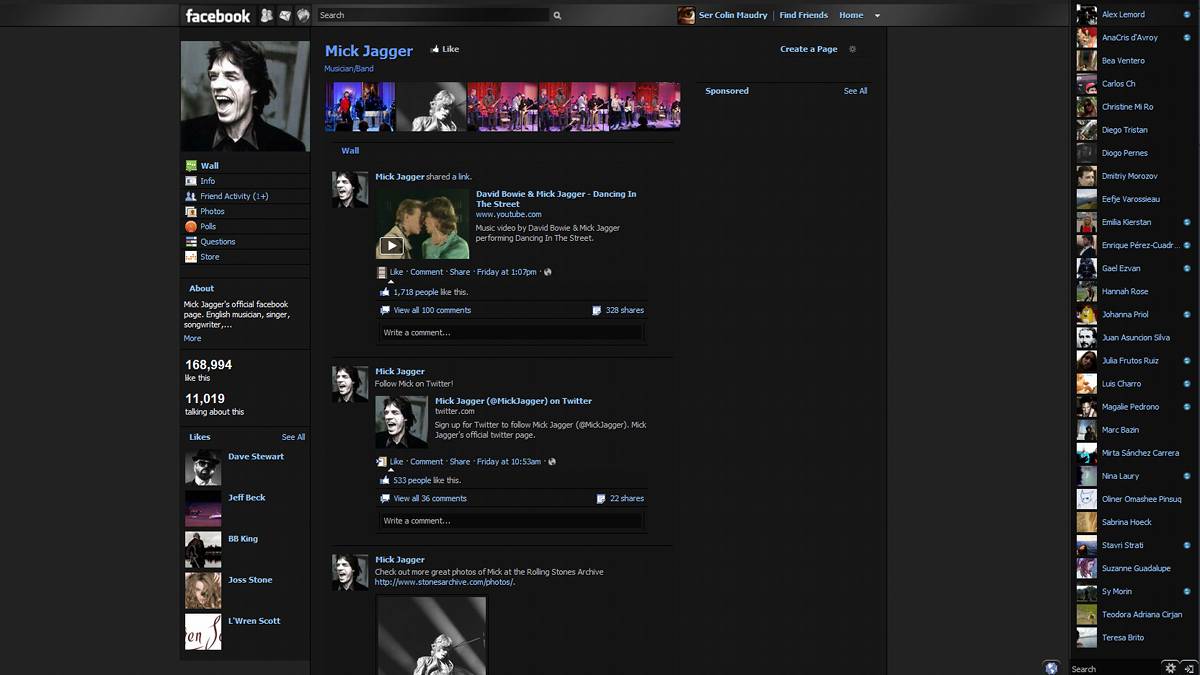Like the Twitter follow post

[x=396, y=461]
